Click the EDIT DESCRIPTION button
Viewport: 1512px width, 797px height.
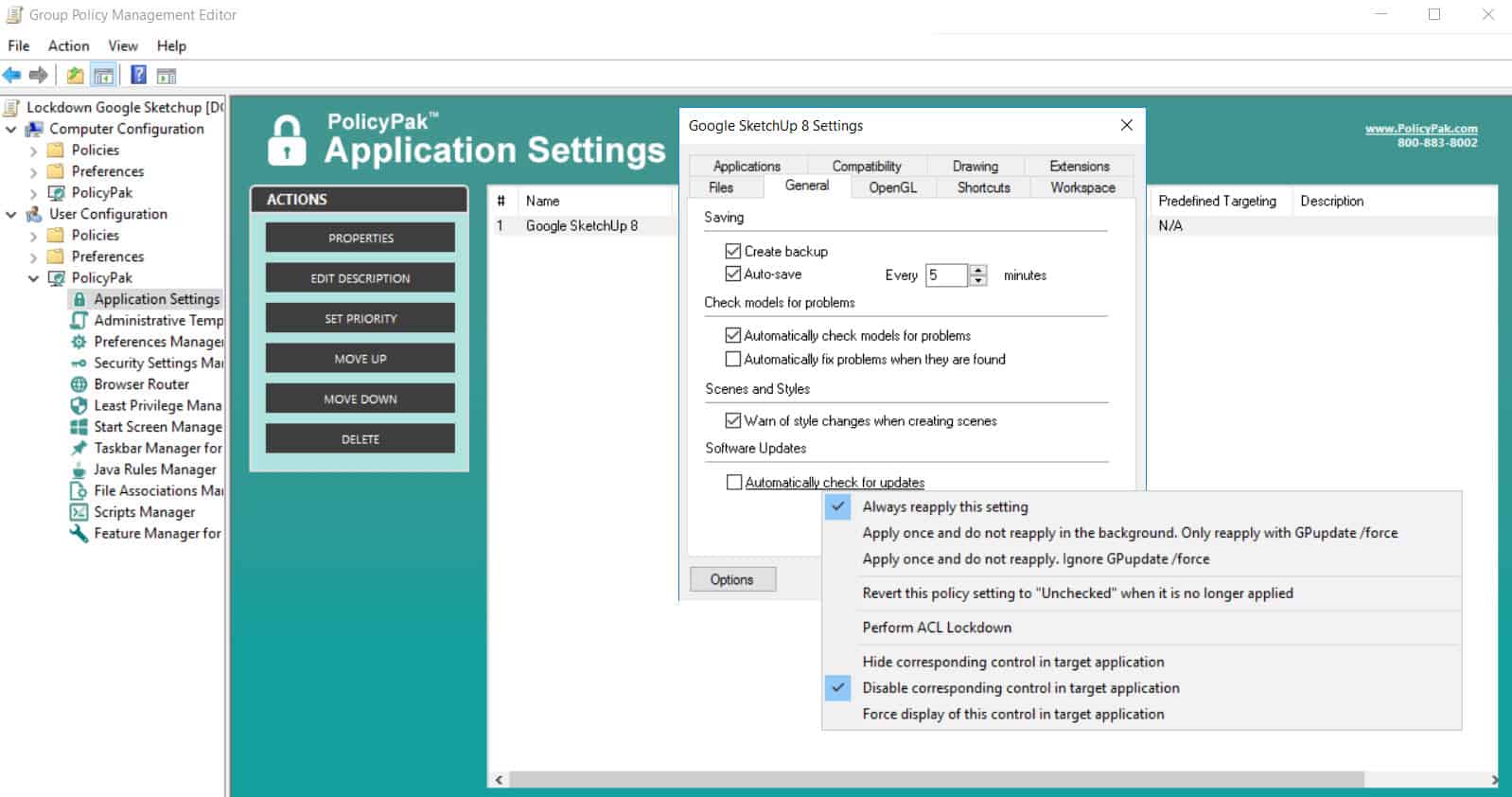pos(360,278)
